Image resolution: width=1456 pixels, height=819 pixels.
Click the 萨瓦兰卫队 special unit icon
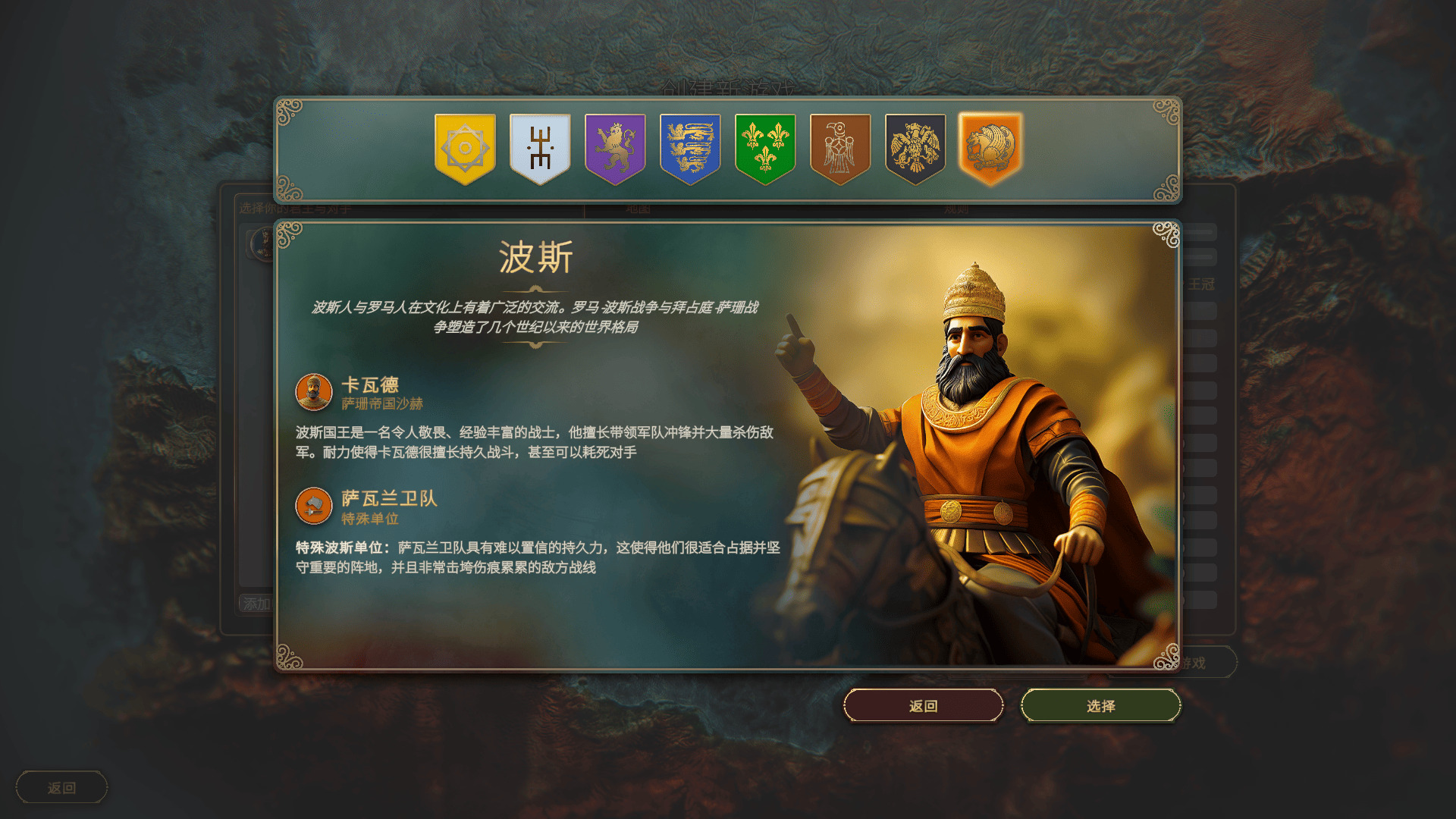(x=314, y=506)
